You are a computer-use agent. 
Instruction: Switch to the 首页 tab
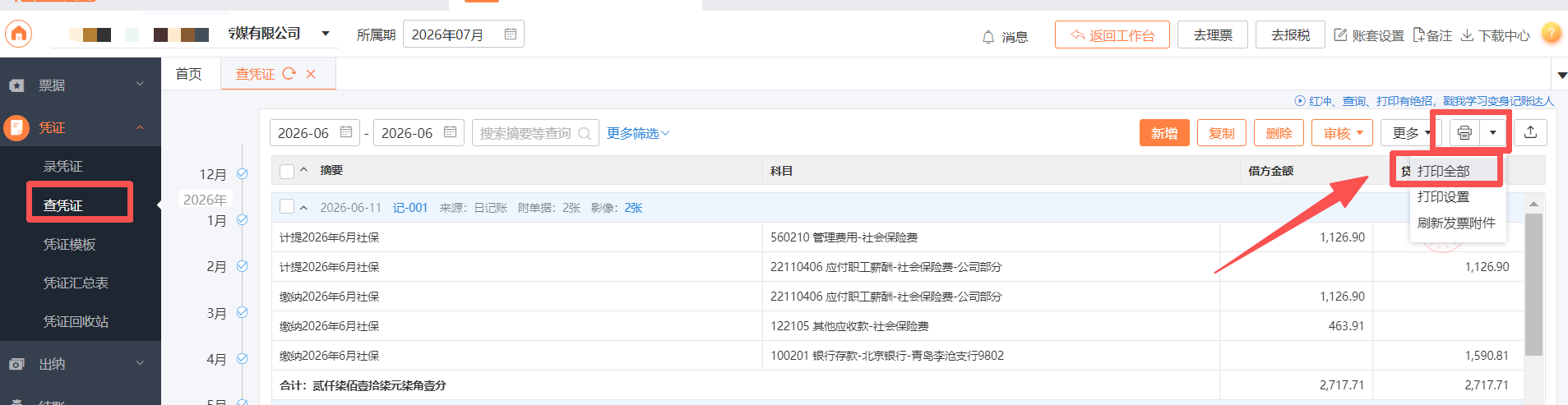[x=189, y=74]
